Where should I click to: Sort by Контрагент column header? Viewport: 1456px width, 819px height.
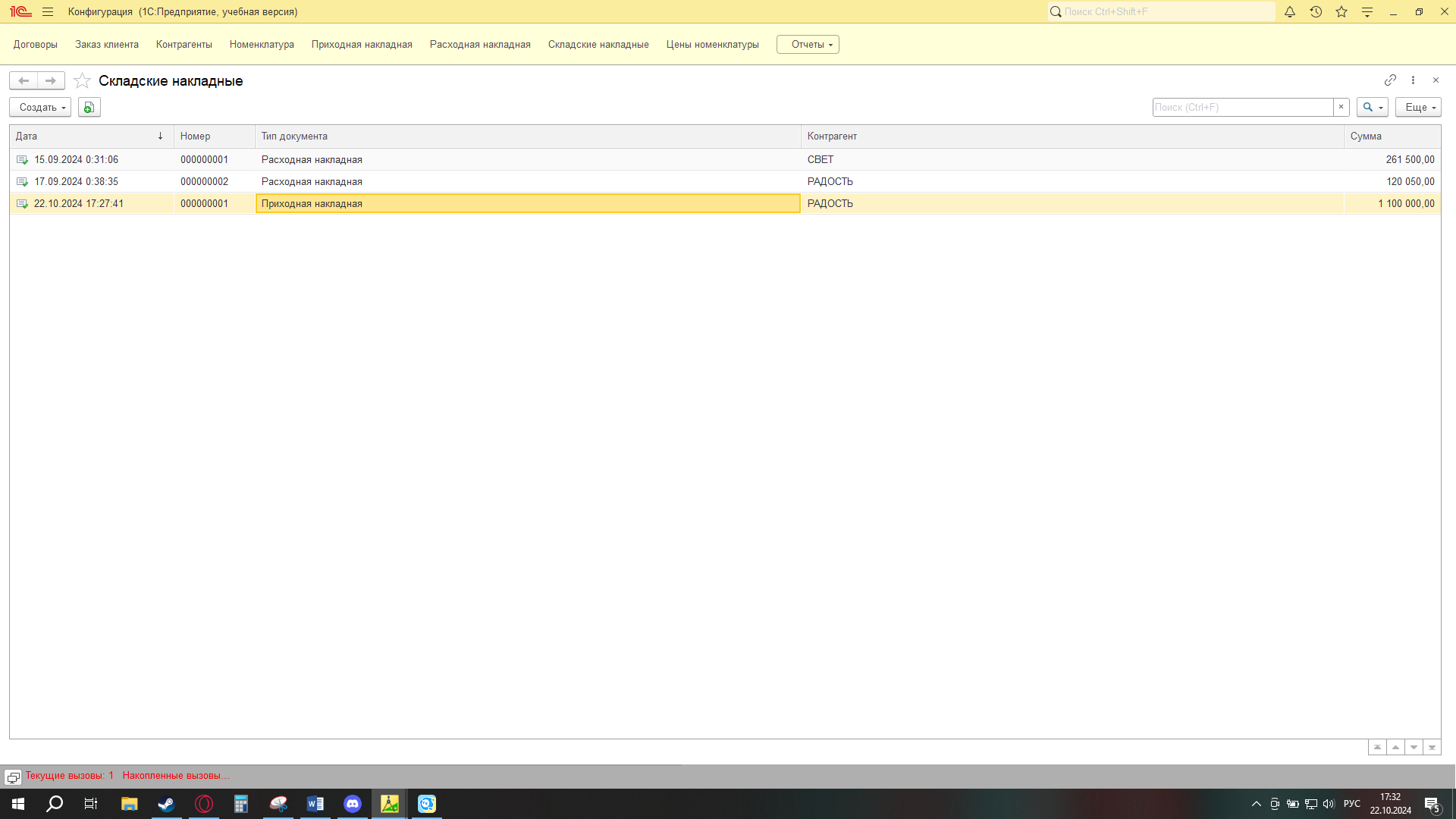[x=1072, y=136]
